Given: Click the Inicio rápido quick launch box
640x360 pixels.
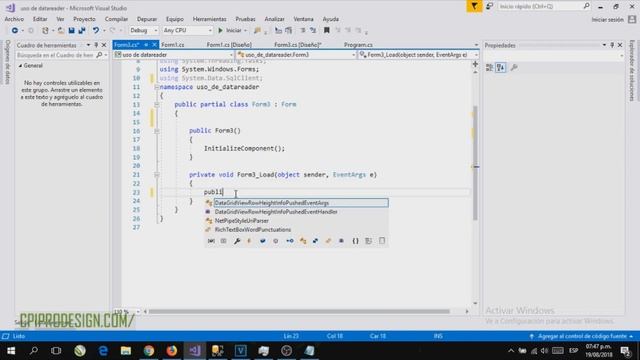Looking at the screenshot, I should (x=544, y=7).
